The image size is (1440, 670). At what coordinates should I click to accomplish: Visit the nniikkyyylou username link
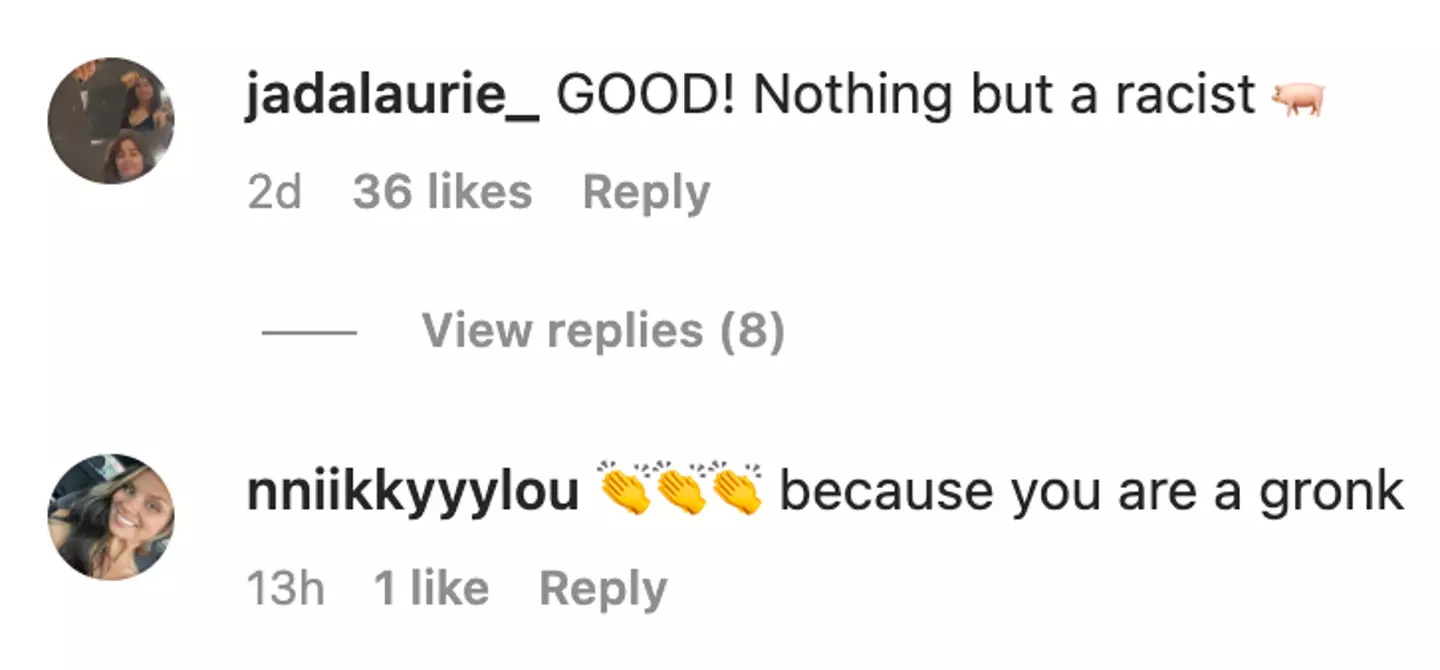tap(412, 492)
